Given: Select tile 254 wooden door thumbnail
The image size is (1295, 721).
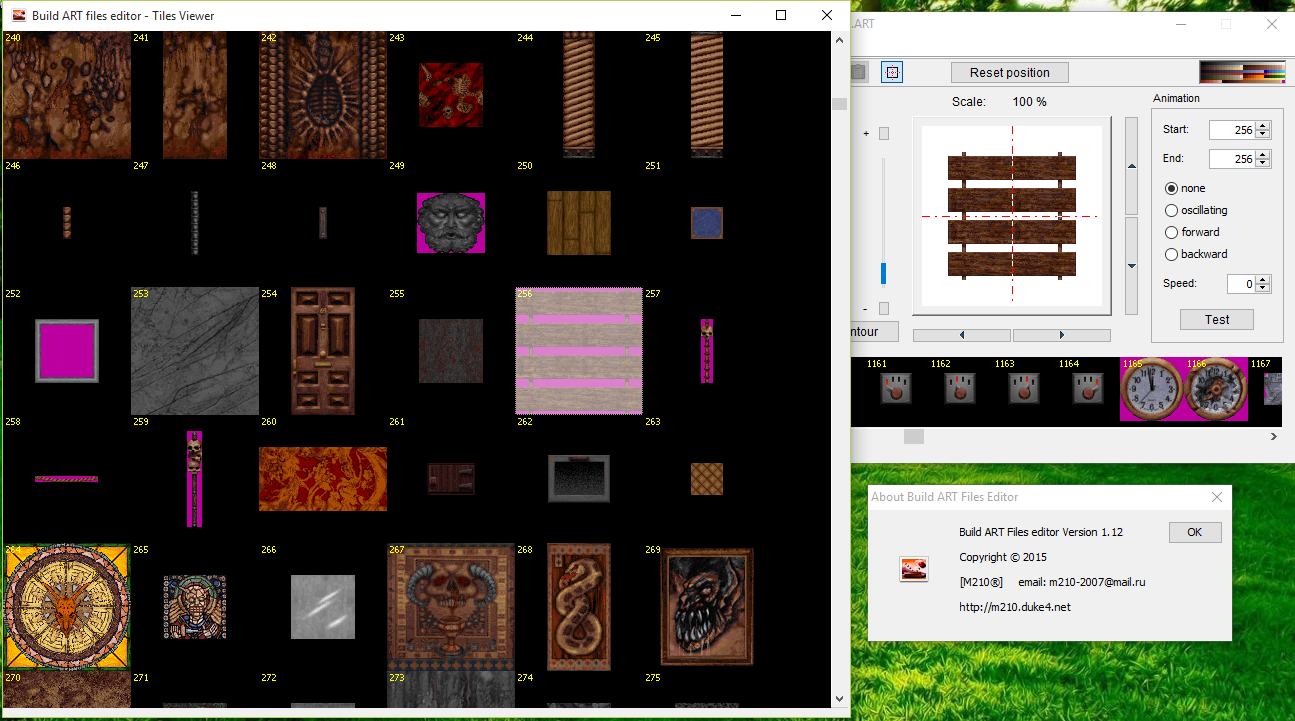Looking at the screenshot, I should pyautogui.click(x=322, y=351).
